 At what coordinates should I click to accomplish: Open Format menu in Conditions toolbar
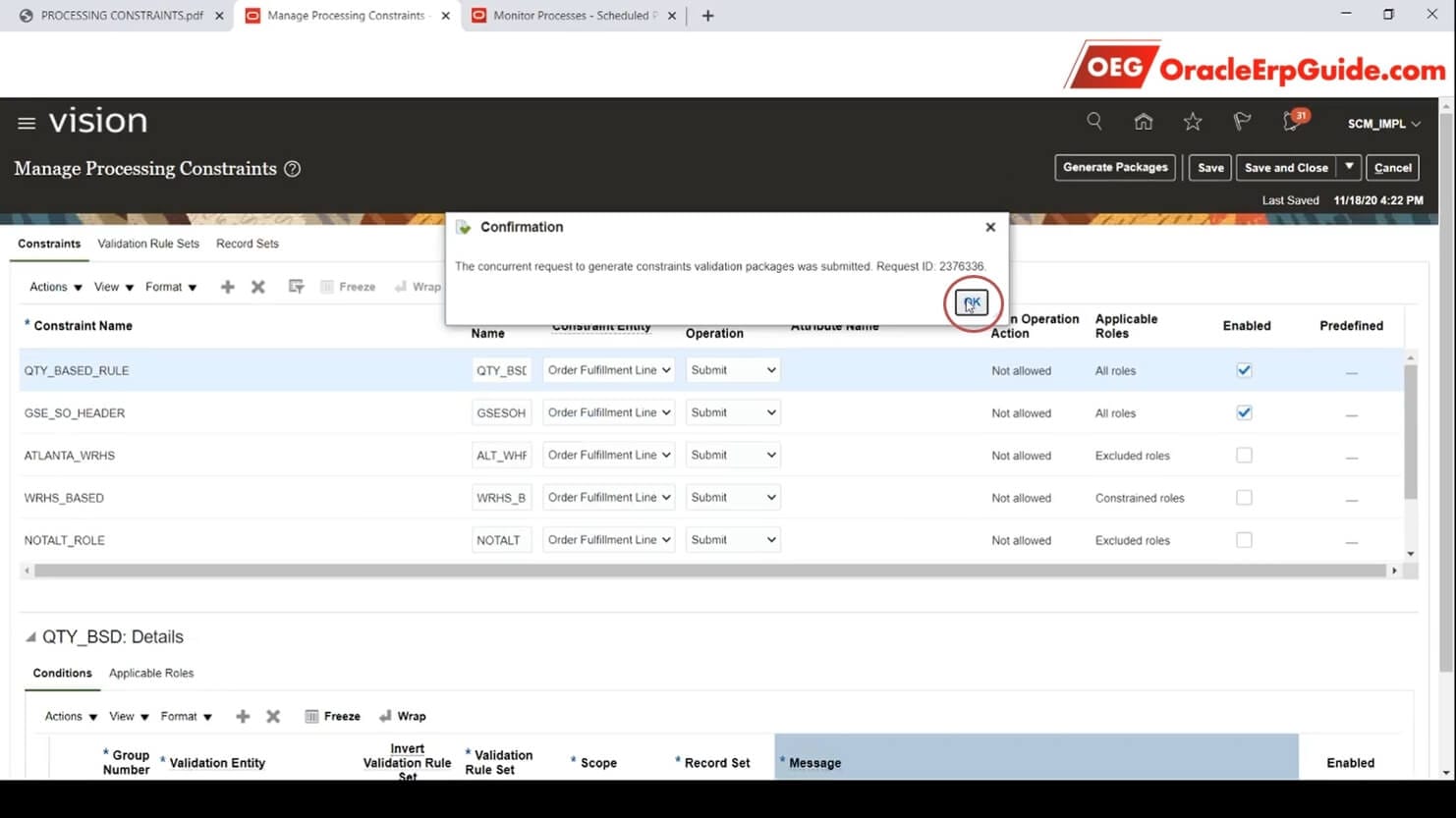coord(187,716)
